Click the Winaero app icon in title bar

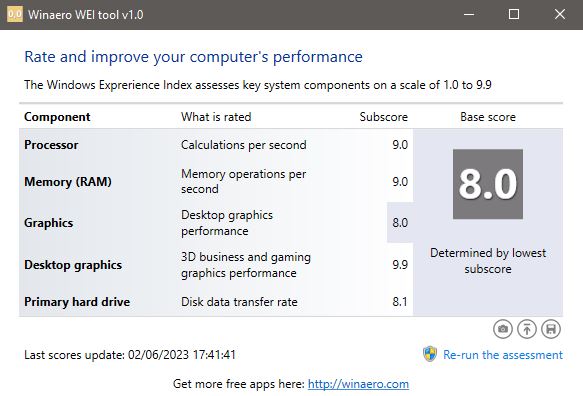15,15
